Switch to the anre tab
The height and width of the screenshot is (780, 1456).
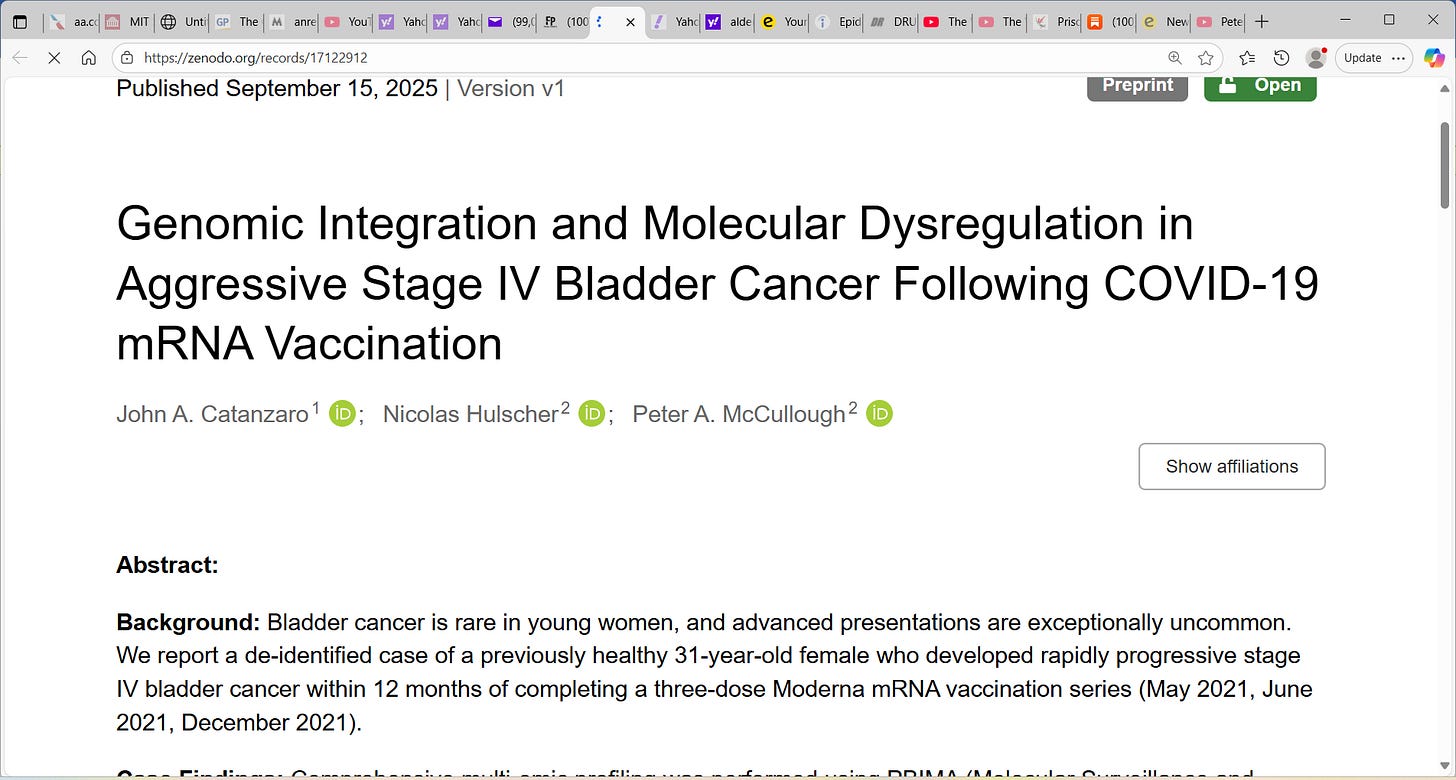click(291, 21)
